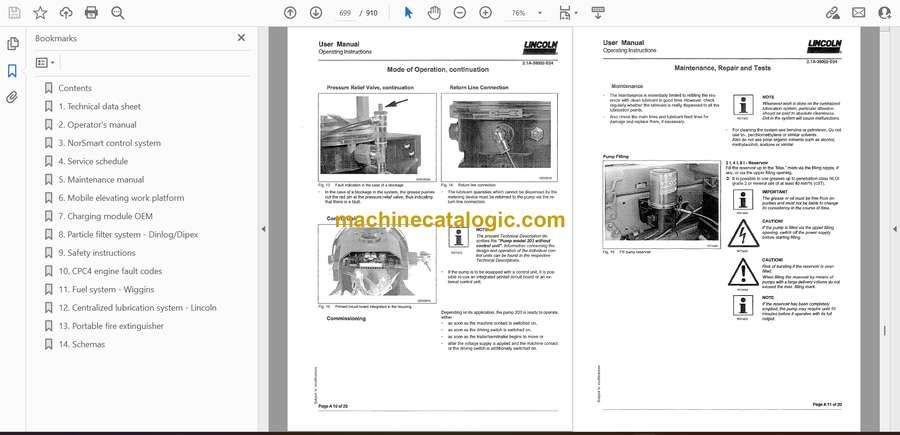Zoom in with the plus button

486,13
